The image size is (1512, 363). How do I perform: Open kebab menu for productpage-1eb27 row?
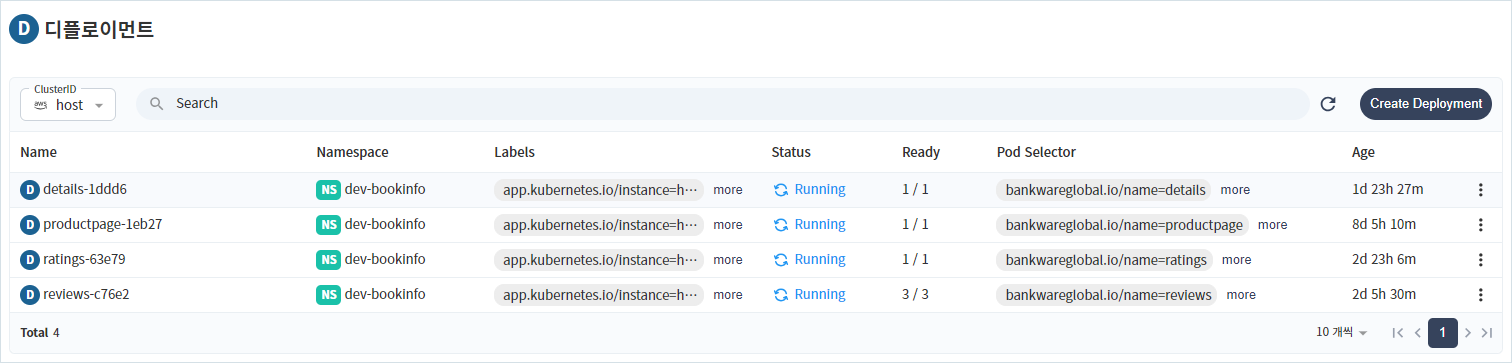pos(1481,225)
